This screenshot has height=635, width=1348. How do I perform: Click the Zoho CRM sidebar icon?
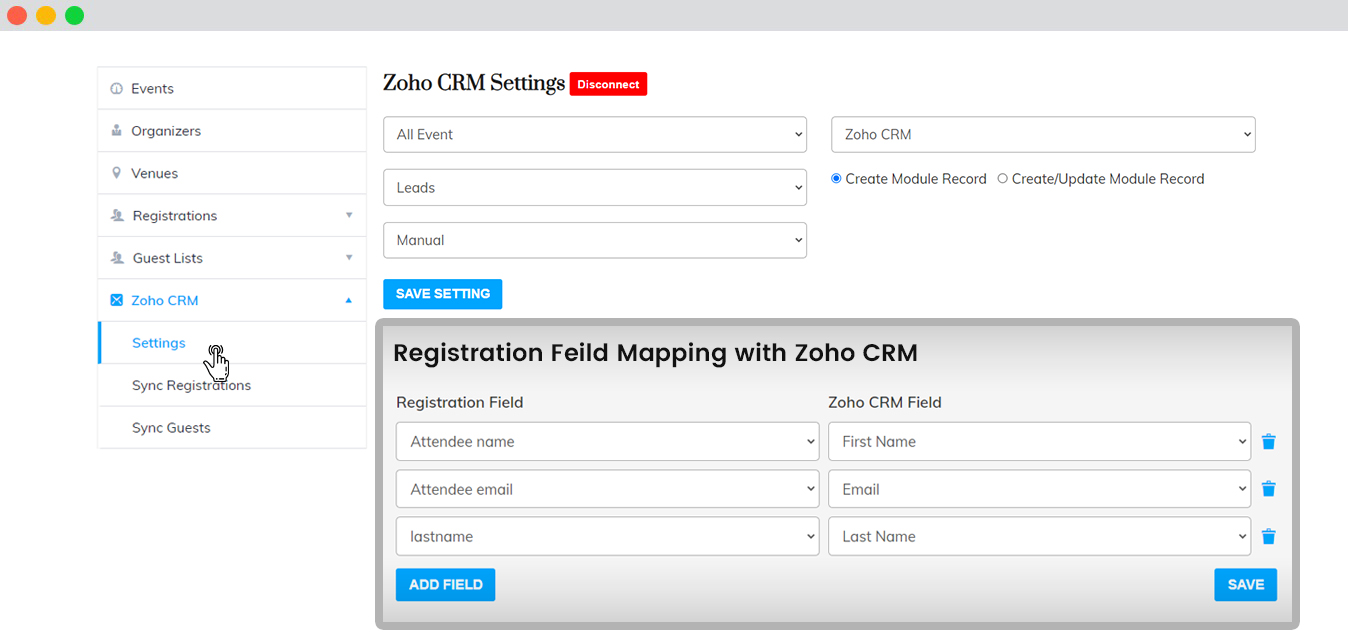coord(117,300)
